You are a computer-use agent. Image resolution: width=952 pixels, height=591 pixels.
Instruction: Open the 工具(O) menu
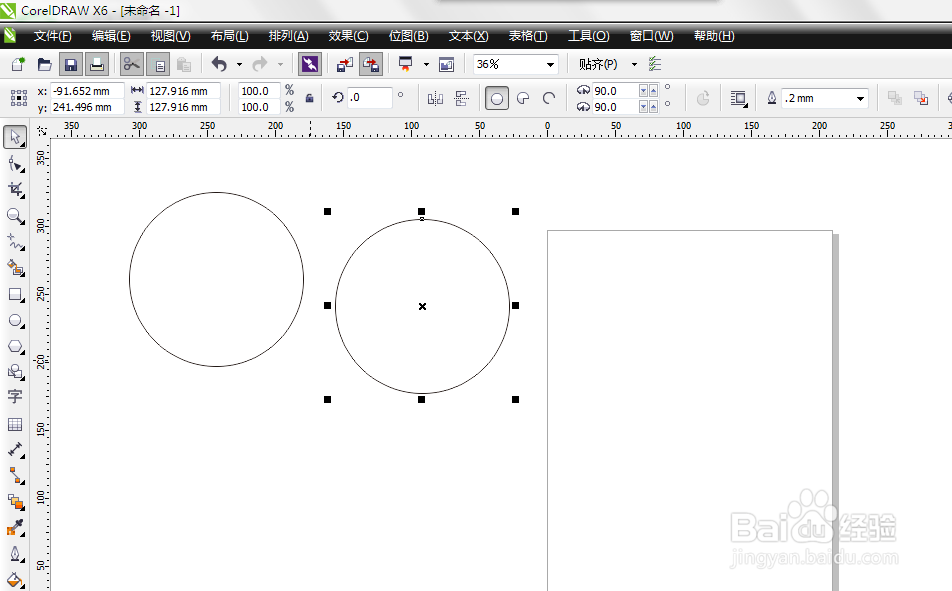[x=588, y=36]
